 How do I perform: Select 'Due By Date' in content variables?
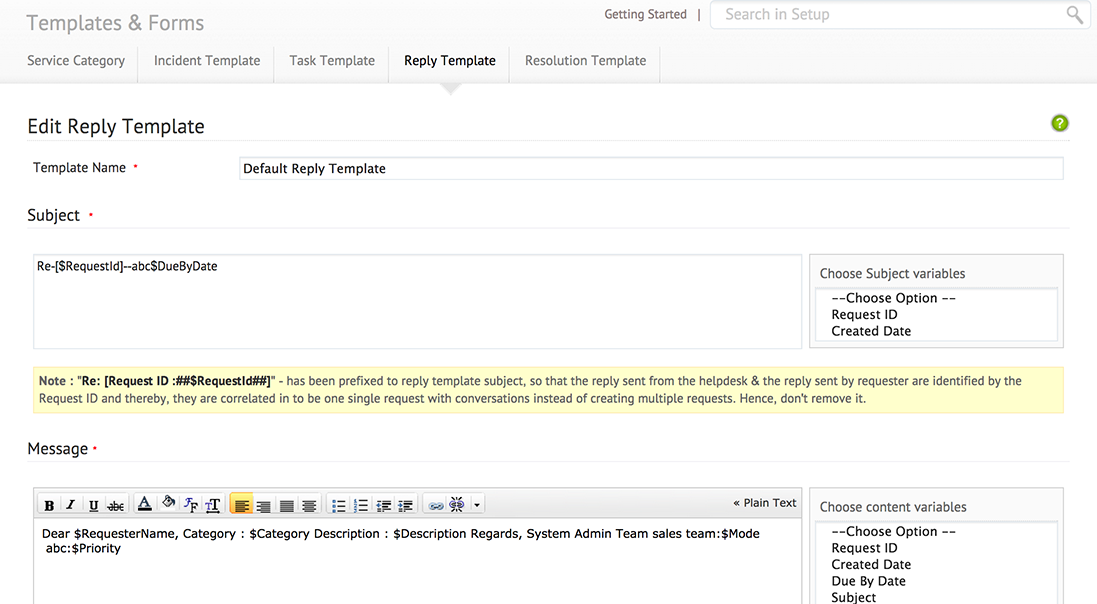[868, 581]
